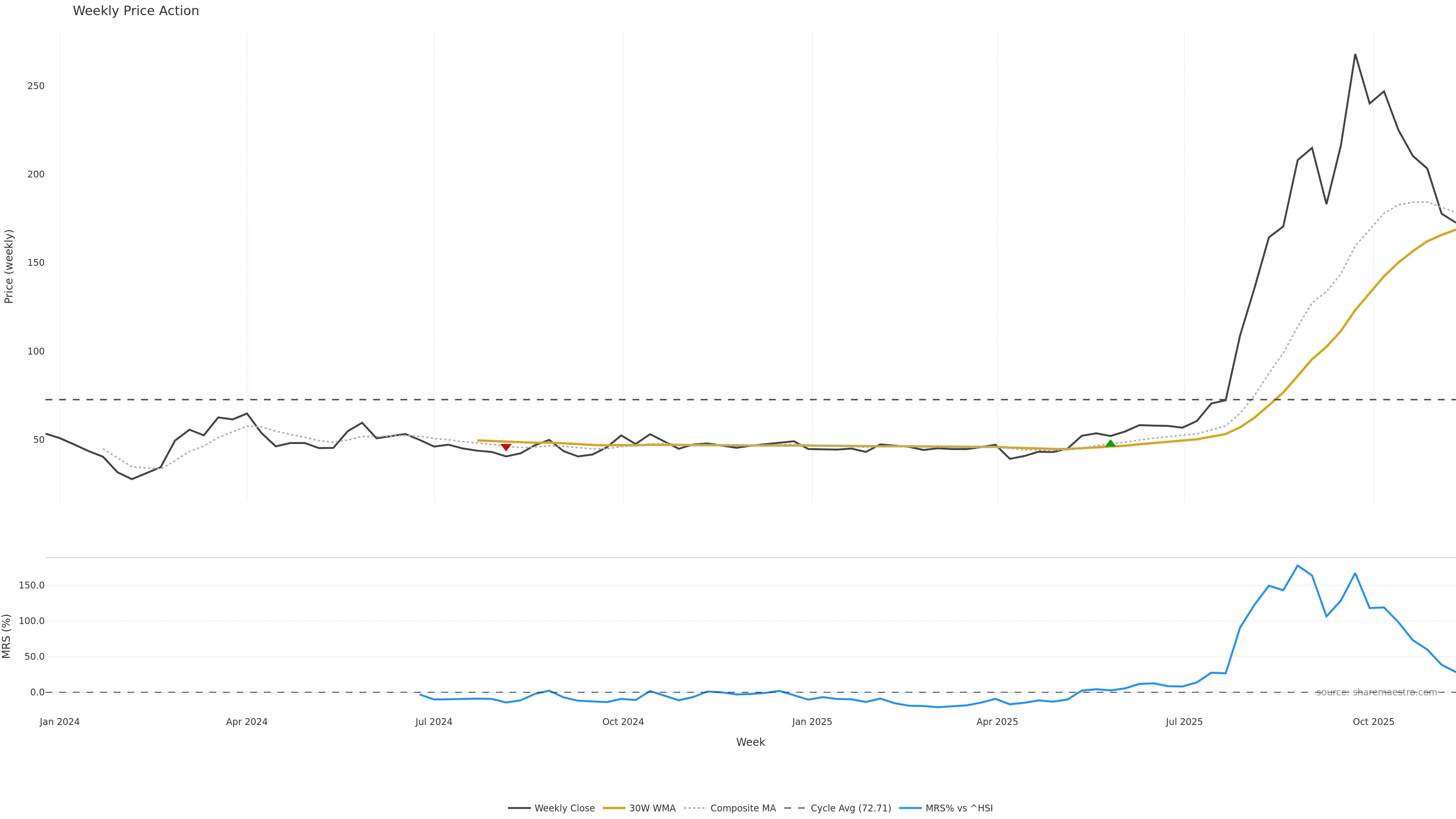Open the source: sharemaestro.com link
Screen dimensions: 1456x819
(x=1376, y=692)
